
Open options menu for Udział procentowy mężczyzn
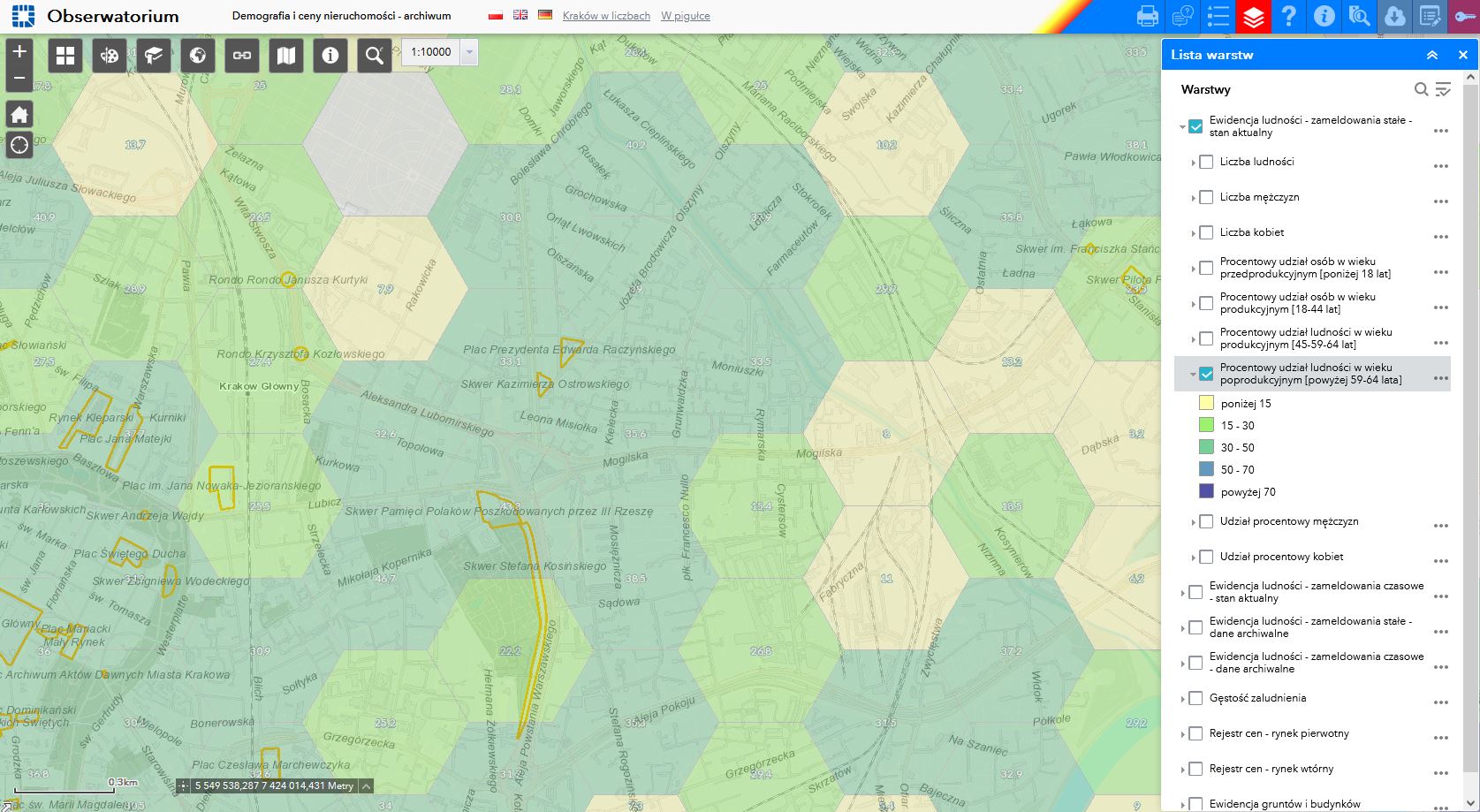click(1440, 526)
